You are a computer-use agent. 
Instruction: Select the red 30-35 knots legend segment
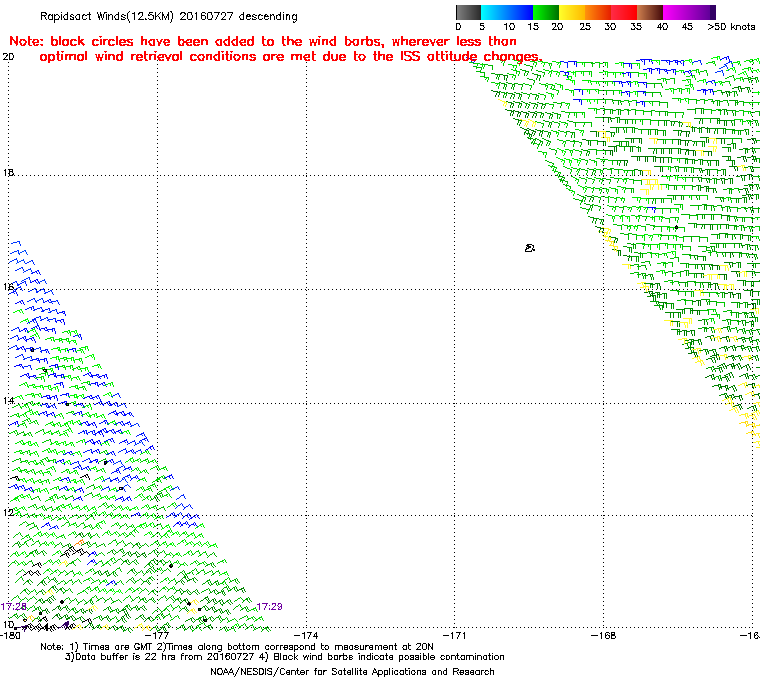pos(624,12)
